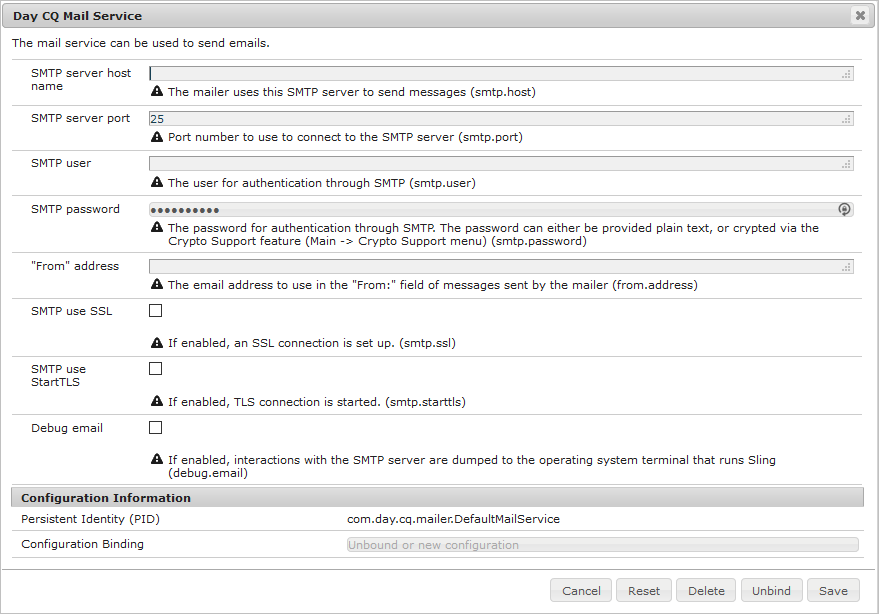Delete this mail service configuration

[706, 590]
